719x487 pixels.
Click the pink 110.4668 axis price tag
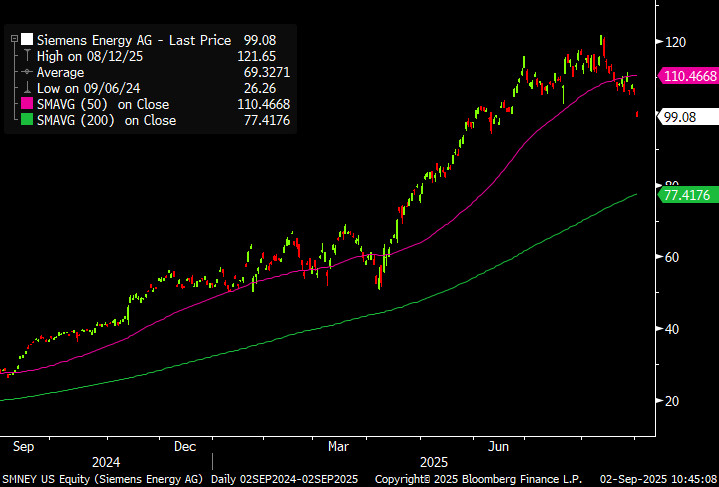click(688, 76)
